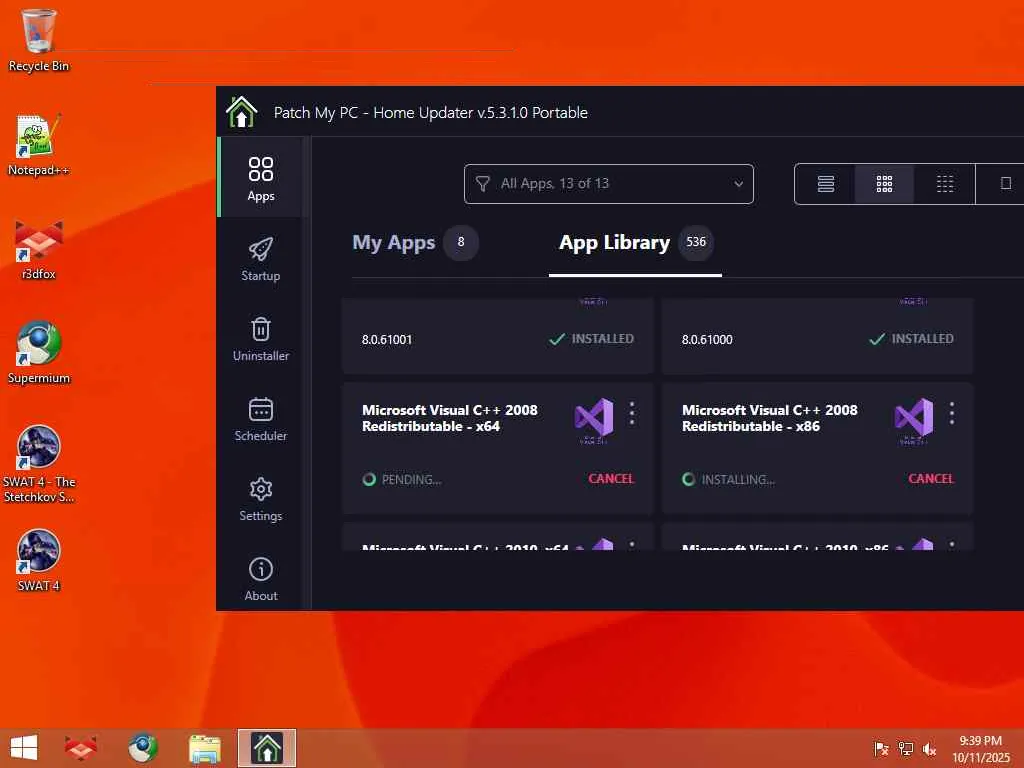The width and height of the screenshot is (1024, 768).
Task: Switch to list view layout
Action: (x=825, y=184)
